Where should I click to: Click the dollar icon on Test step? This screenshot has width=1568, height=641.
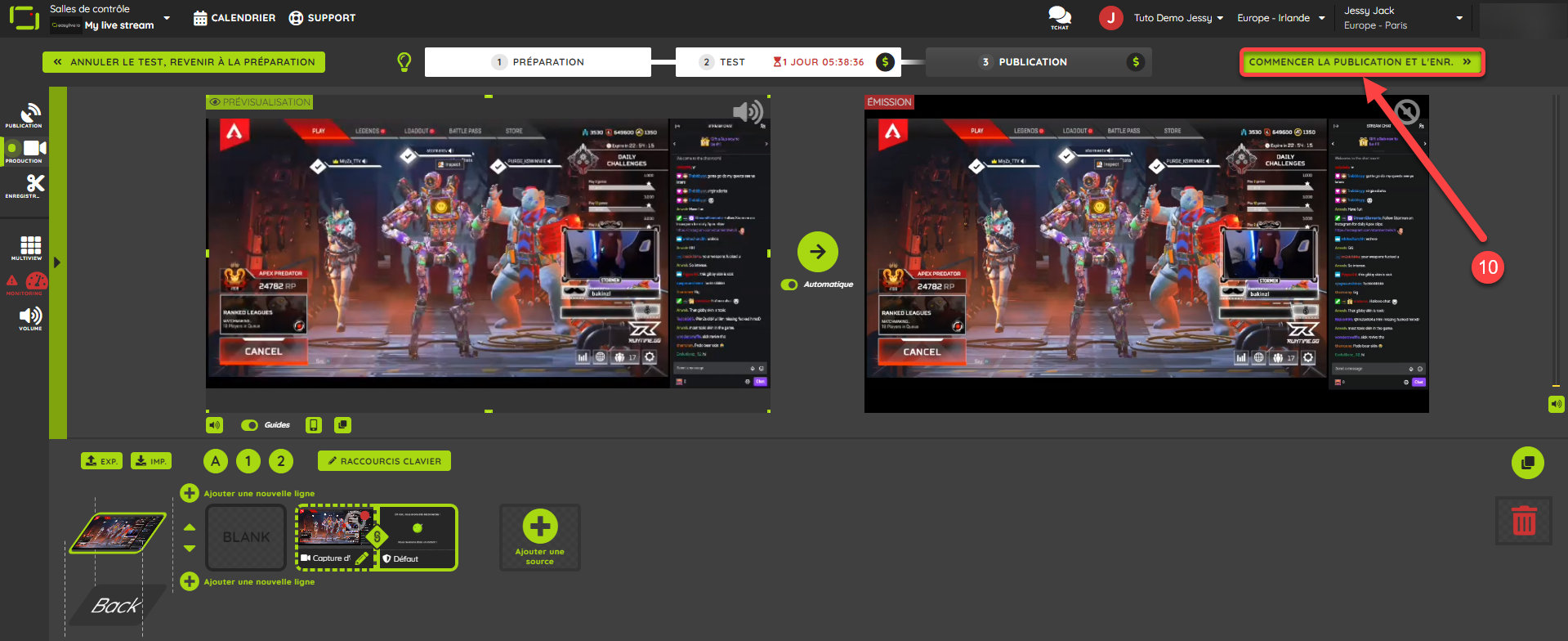(885, 62)
